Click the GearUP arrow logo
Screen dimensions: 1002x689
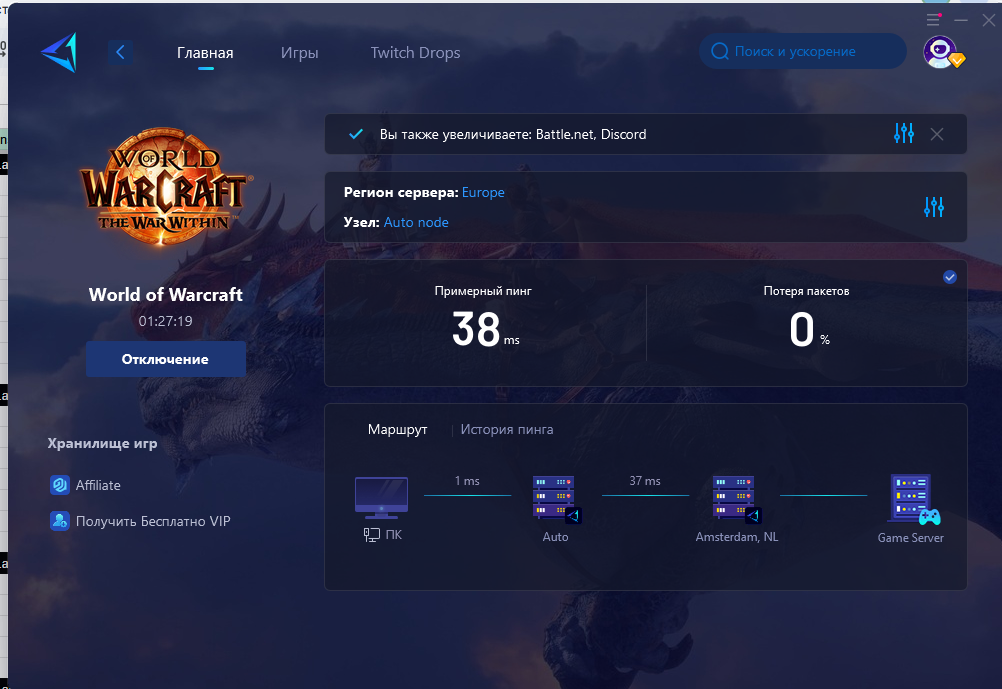[x=59, y=52]
